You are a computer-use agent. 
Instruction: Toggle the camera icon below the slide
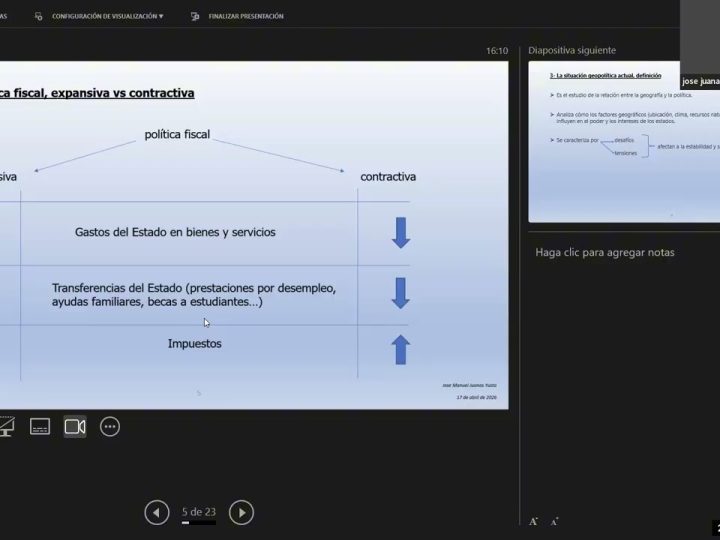pyautogui.click(x=75, y=427)
